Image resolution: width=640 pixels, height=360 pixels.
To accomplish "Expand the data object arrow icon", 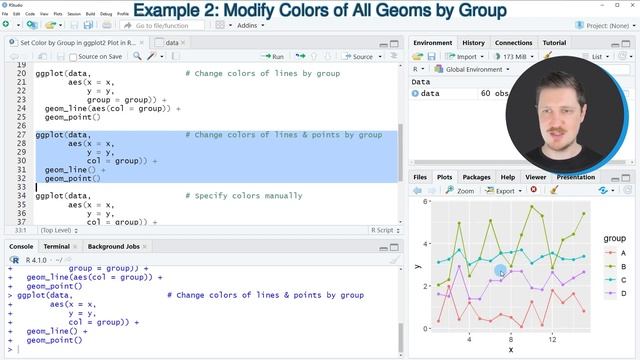I will tap(415, 93).
